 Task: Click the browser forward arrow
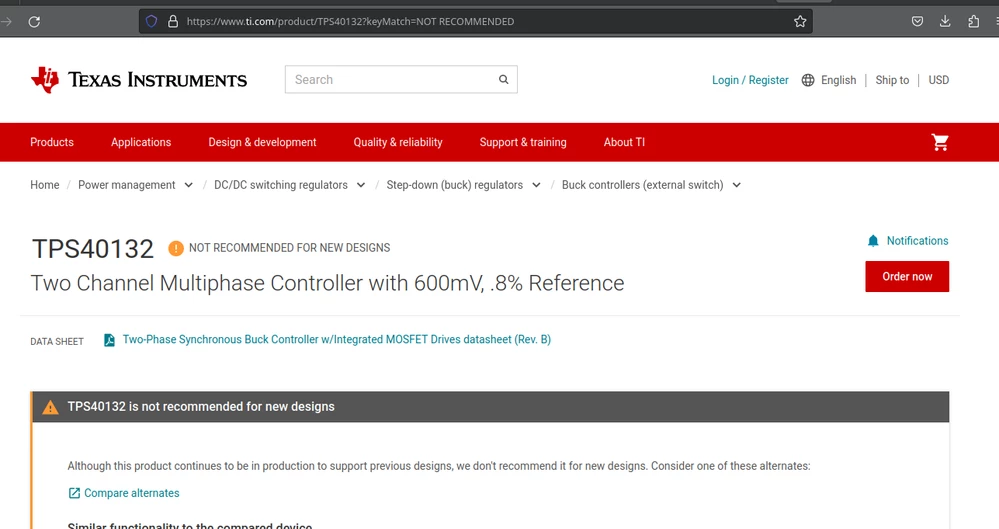click(6, 22)
